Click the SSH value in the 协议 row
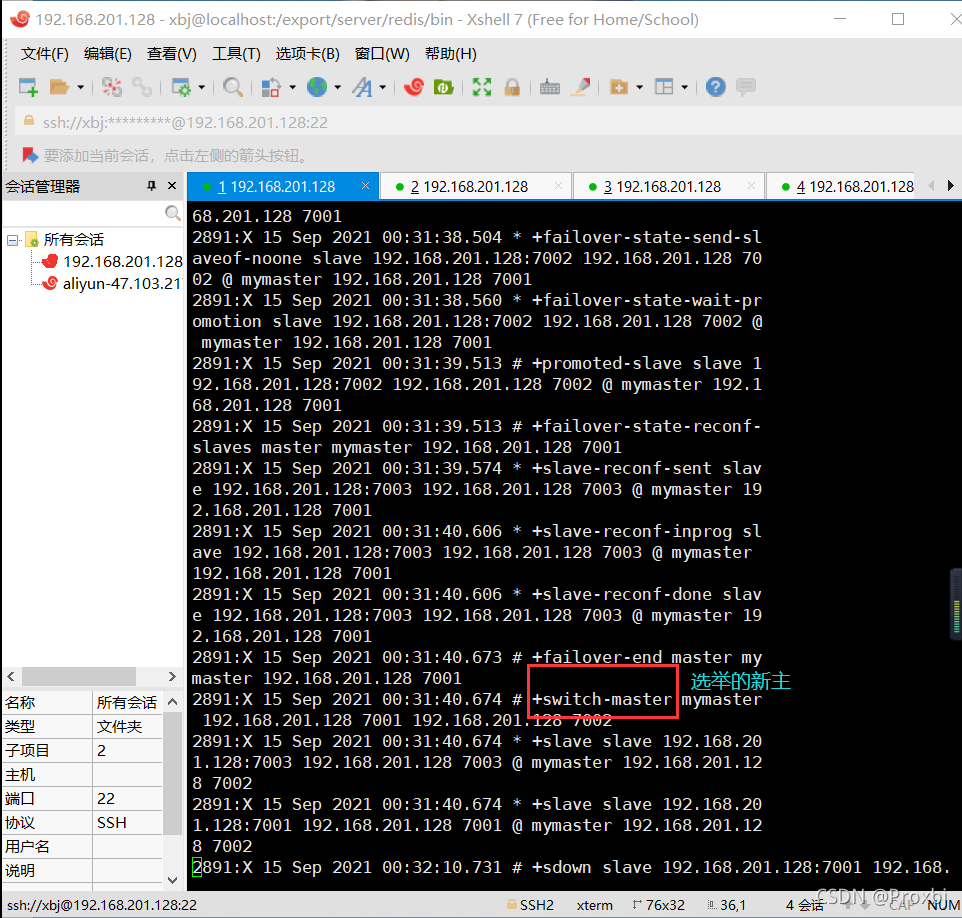Screen dimensions: 962x918 (x=112, y=822)
